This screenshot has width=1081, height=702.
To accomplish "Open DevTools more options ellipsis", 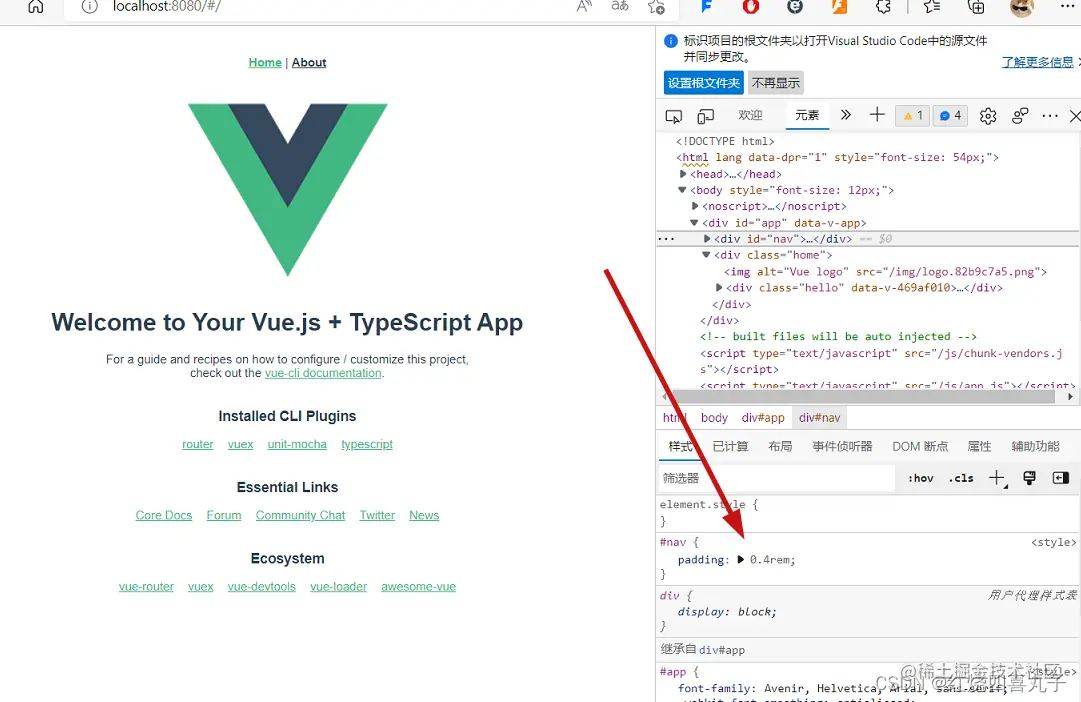I will (1050, 116).
